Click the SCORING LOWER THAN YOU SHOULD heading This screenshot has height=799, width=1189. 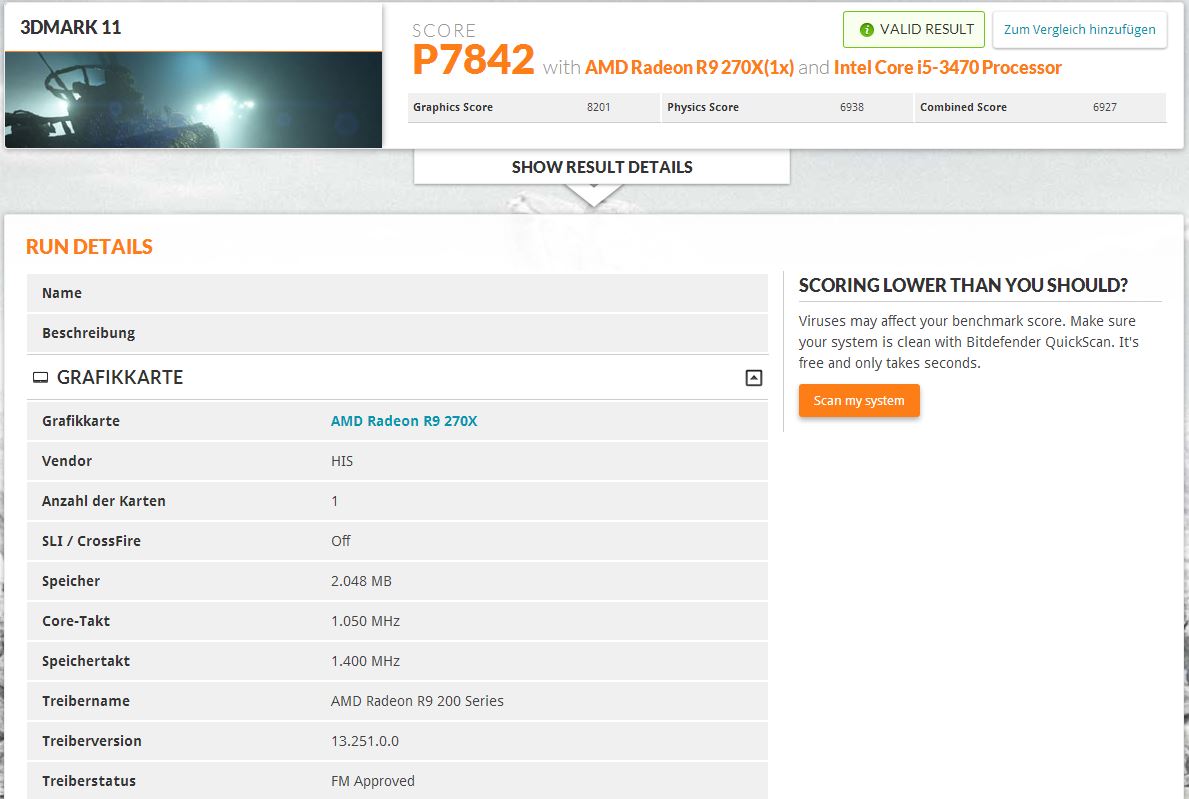(963, 285)
